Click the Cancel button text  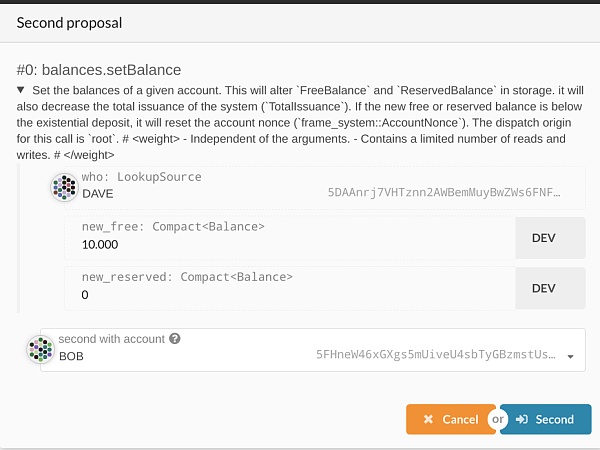coord(460,419)
